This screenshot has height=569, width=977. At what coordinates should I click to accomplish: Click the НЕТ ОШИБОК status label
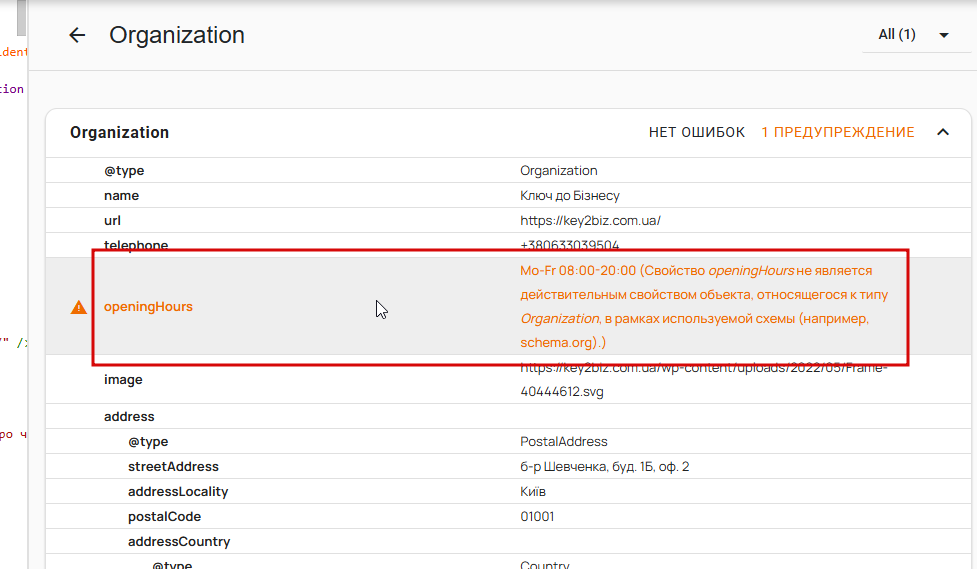(697, 132)
